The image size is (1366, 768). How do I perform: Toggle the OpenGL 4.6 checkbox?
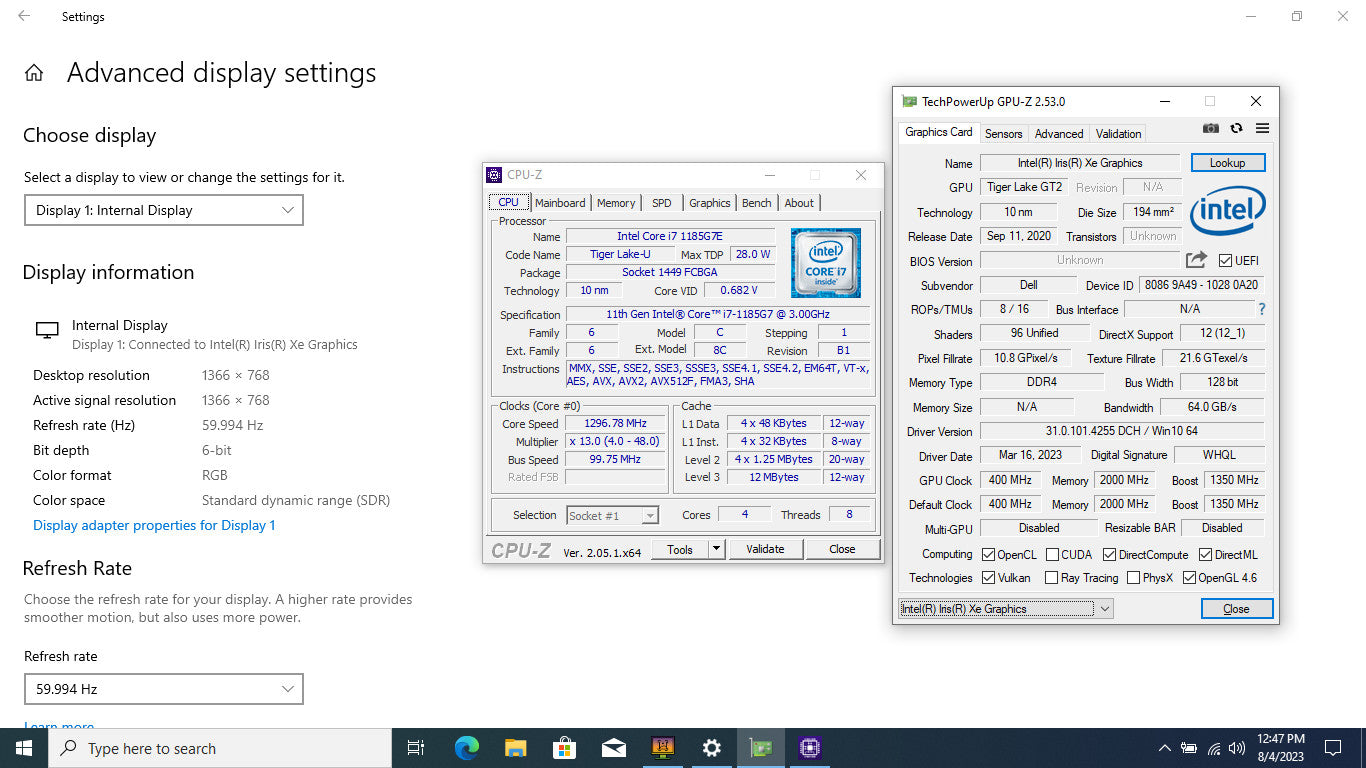[x=1189, y=578]
